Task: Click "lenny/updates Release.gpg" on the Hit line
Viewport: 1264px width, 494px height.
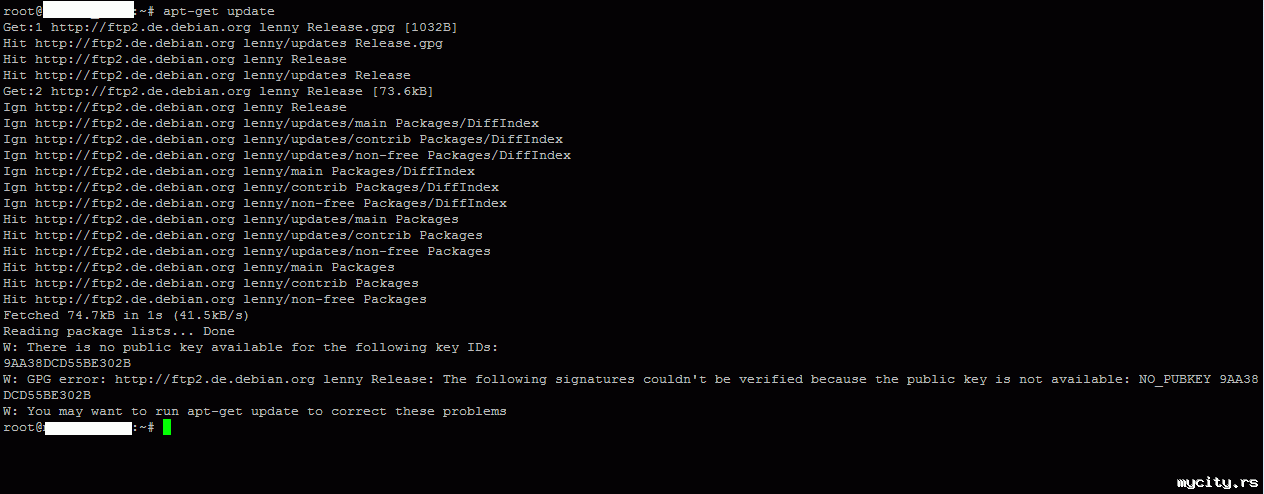Action: click(342, 43)
